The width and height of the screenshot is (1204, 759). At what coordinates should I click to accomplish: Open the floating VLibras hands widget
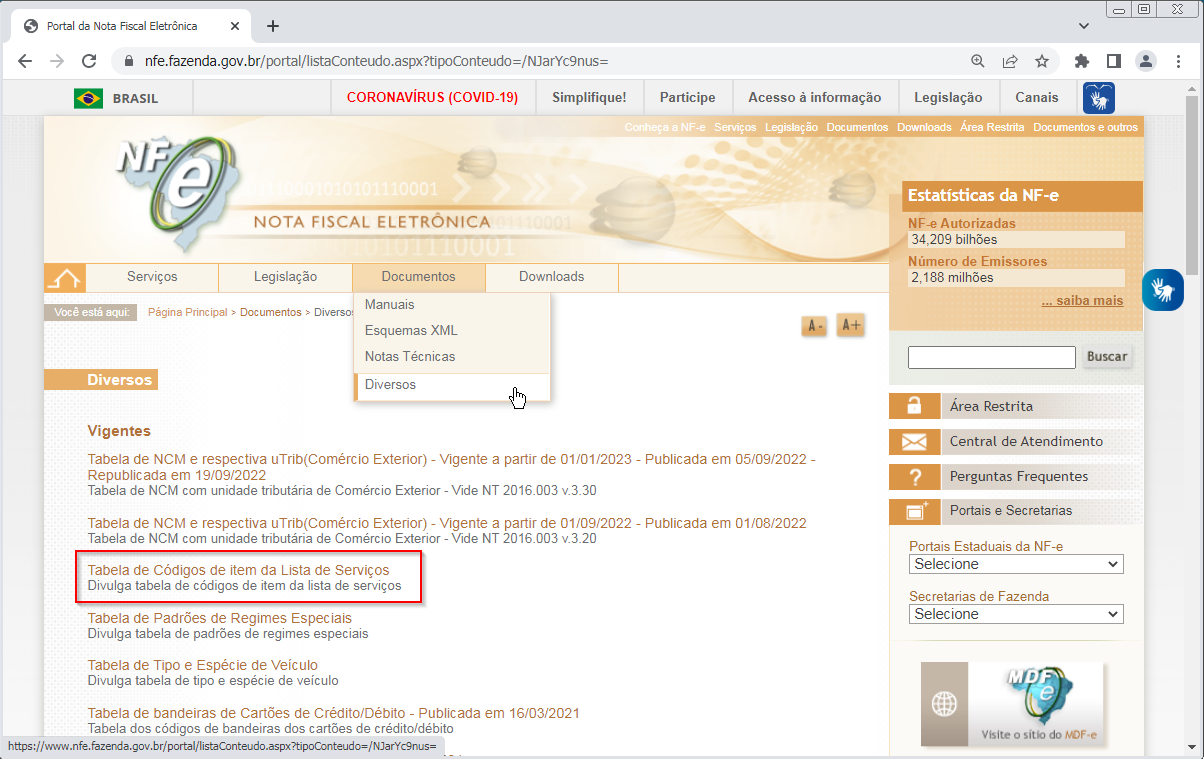tap(1163, 290)
